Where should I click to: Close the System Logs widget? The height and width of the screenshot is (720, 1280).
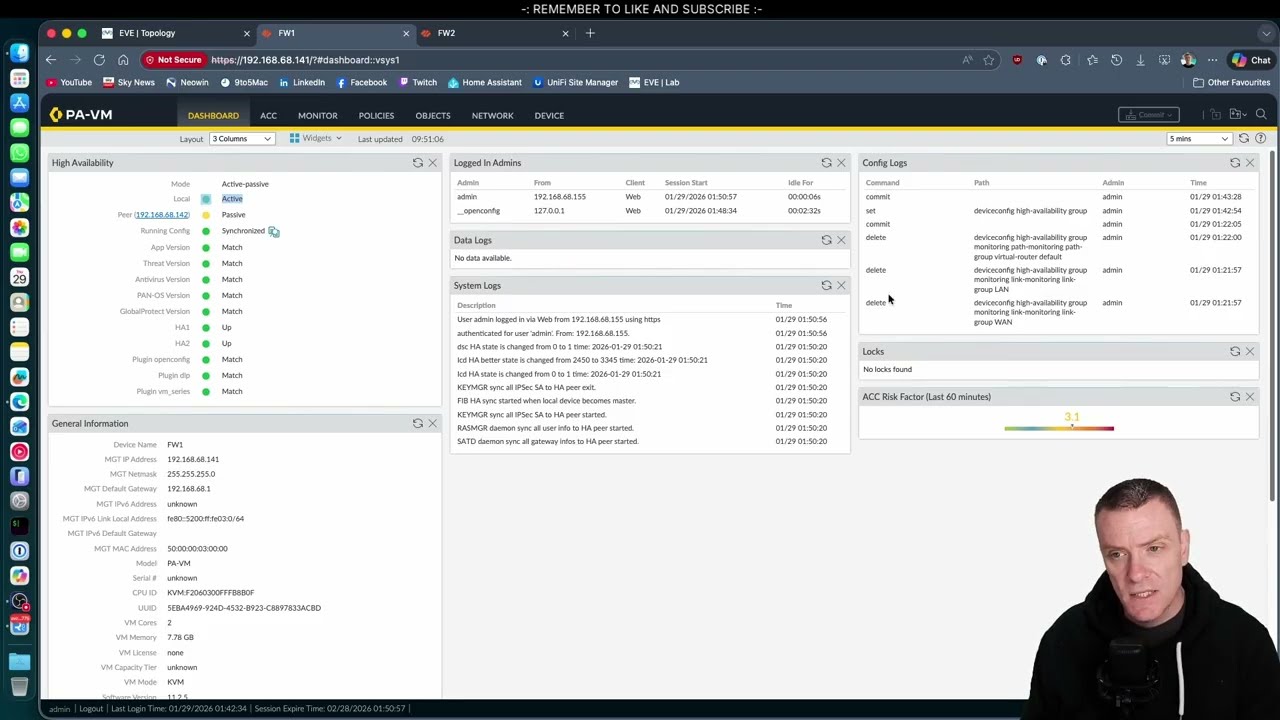[841, 285]
